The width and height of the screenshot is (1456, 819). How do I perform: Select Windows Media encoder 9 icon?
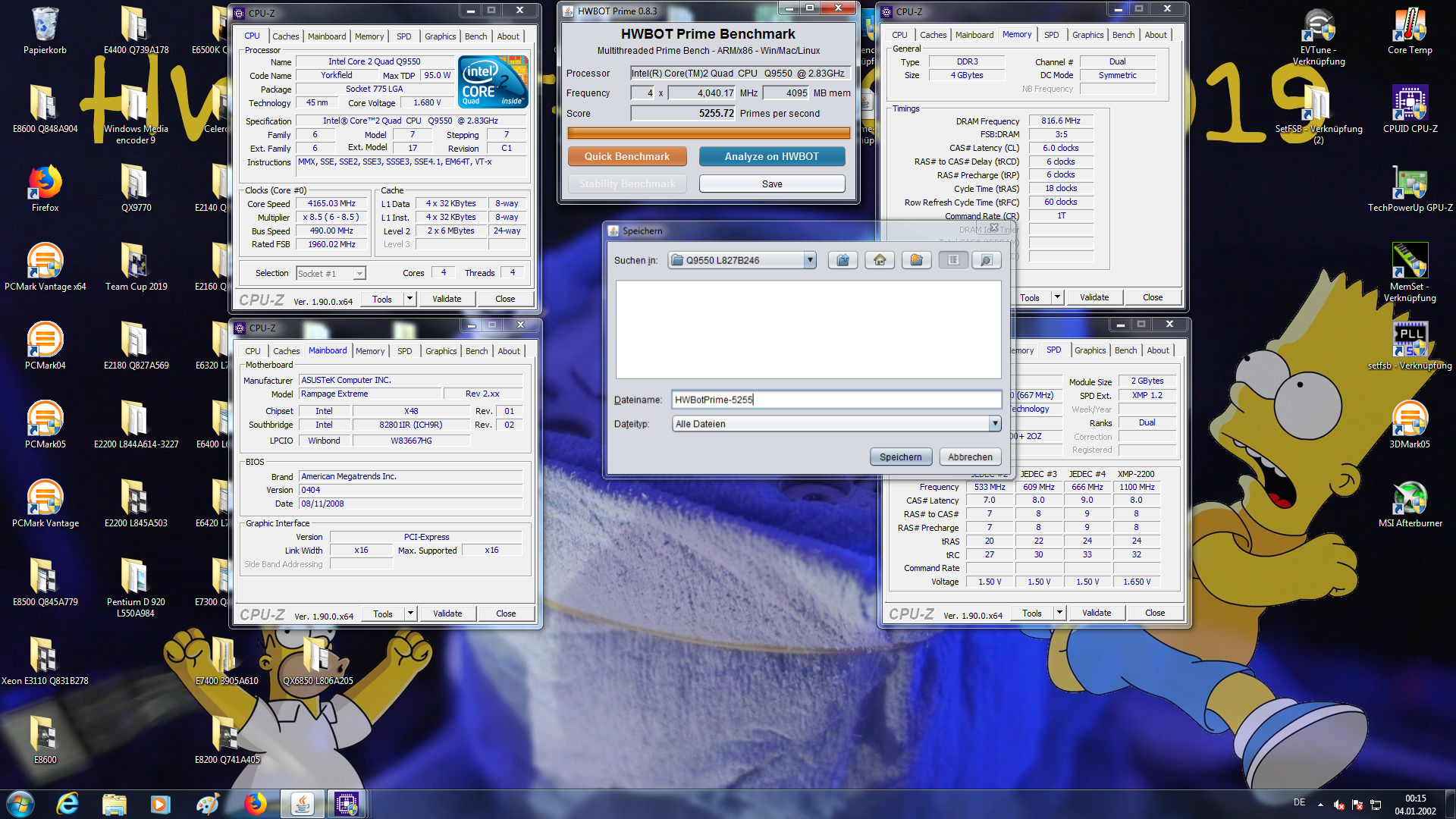pos(136,115)
